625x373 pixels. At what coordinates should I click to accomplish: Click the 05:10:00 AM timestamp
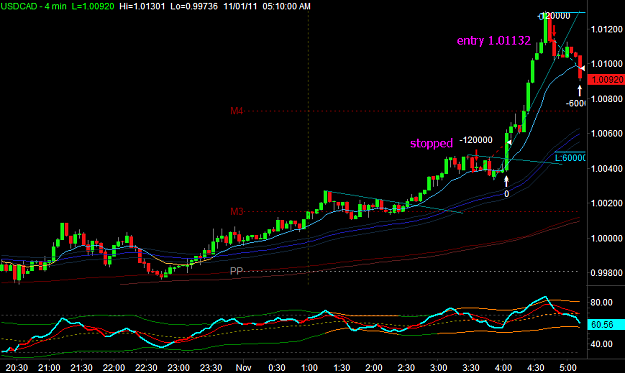coord(287,6)
